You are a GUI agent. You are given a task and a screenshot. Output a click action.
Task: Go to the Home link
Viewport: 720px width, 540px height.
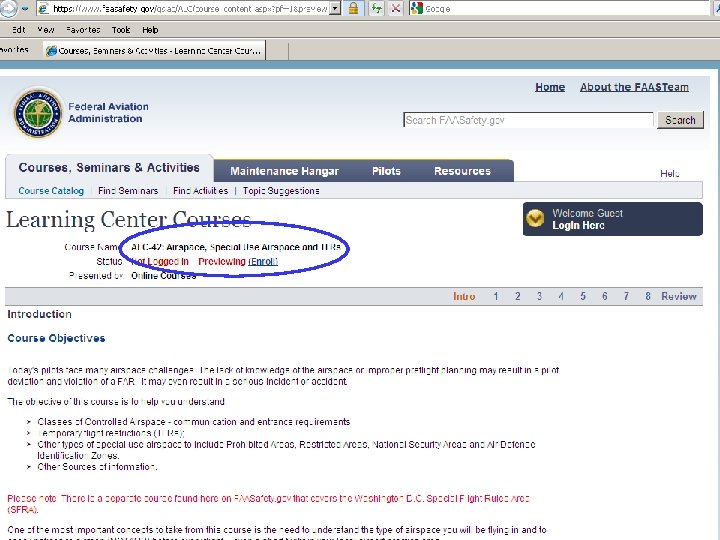550,87
